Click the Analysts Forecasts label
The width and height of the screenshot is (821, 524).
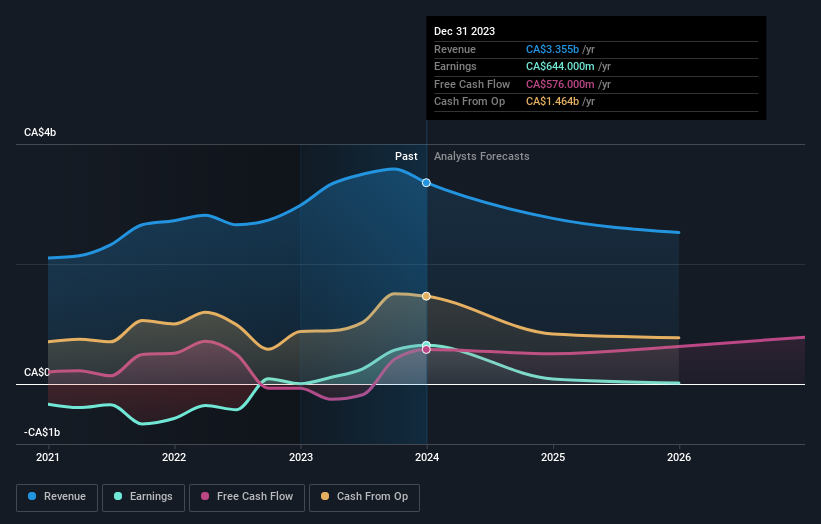coord(481,156)
